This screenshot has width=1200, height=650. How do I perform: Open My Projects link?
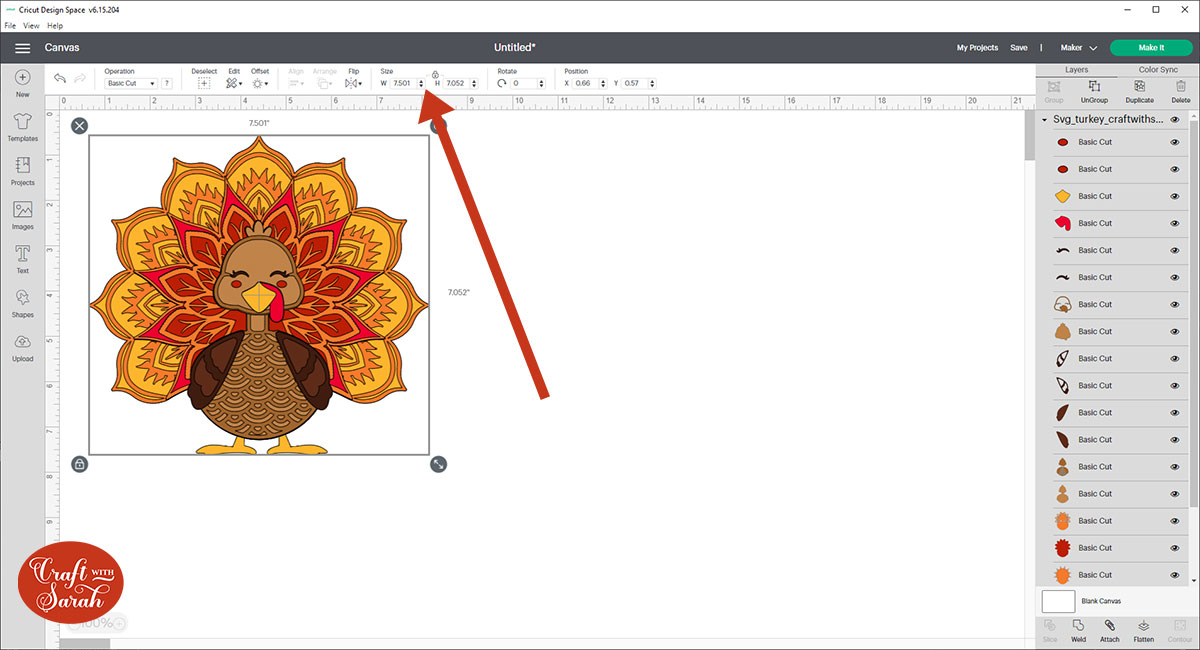click(x=977, y=48)
